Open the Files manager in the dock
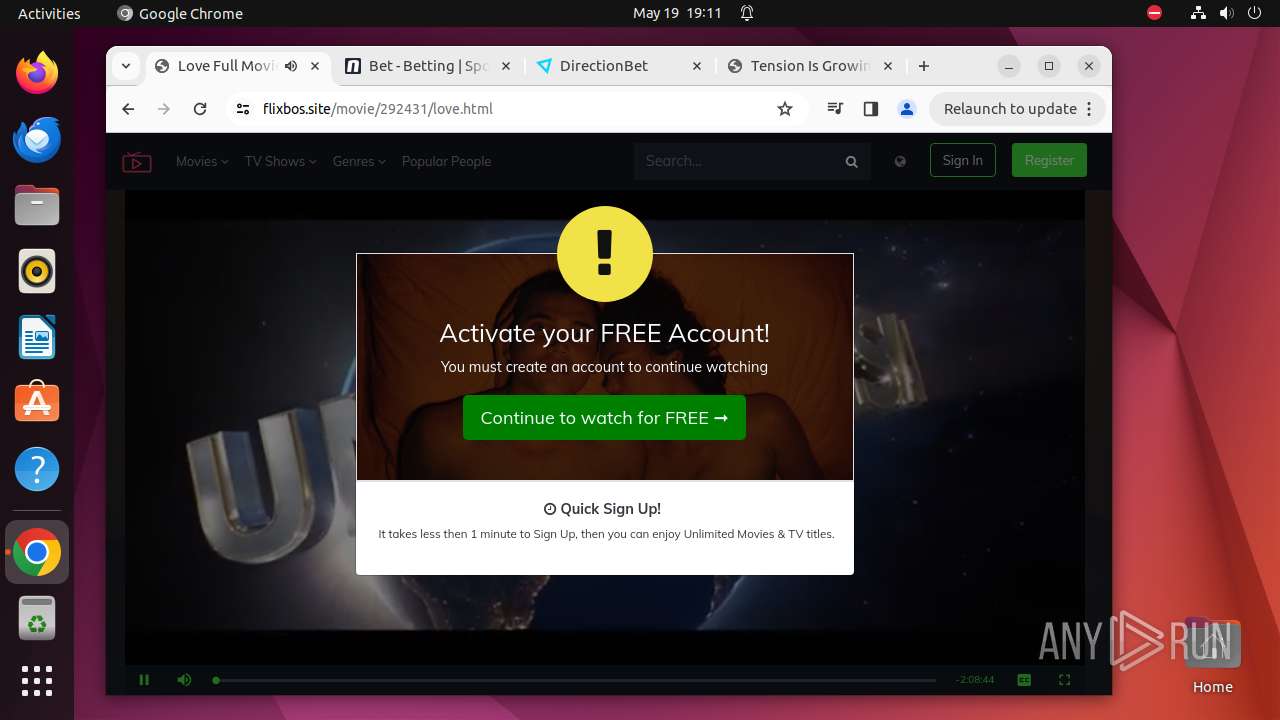The image size is (1280, 720). coord(37,205)
